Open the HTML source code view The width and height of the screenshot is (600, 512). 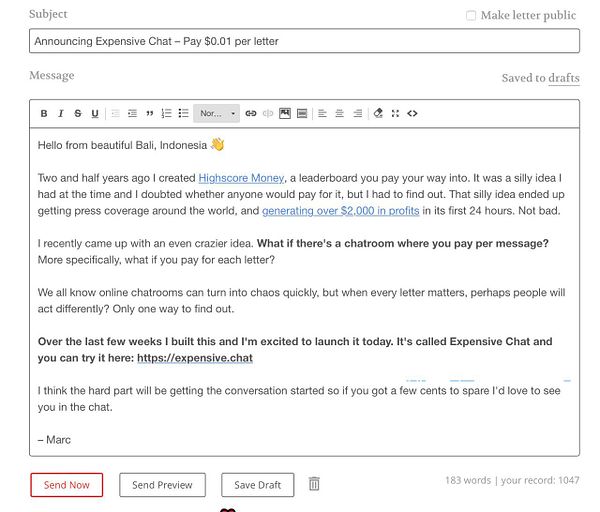click(412, 113)
